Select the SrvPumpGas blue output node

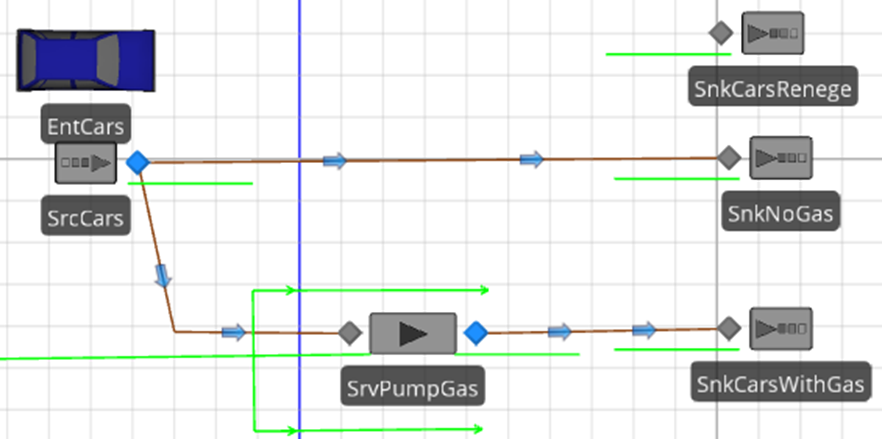tap(476, 333)
